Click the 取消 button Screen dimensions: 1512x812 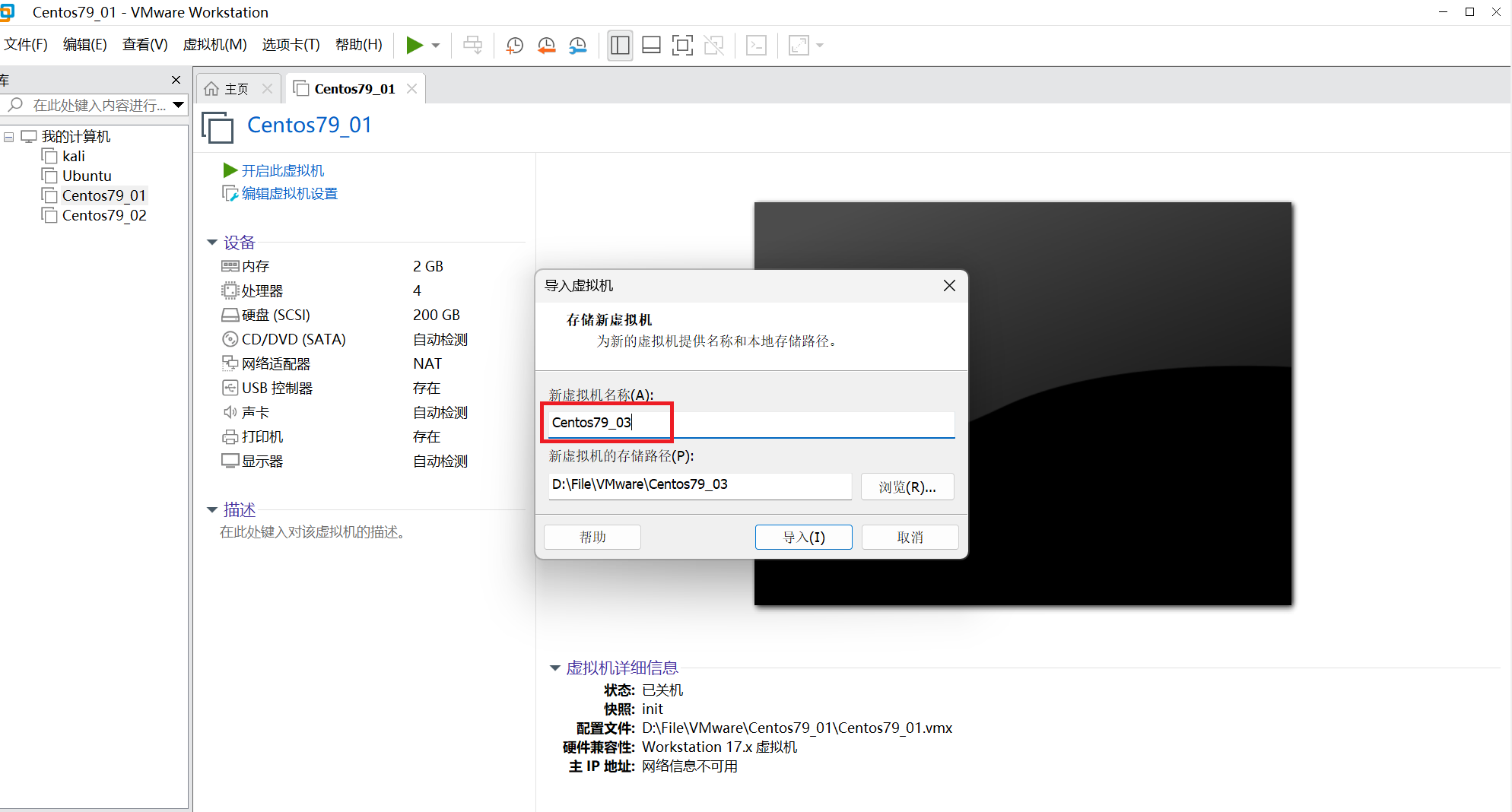click(x=910, y=538)
